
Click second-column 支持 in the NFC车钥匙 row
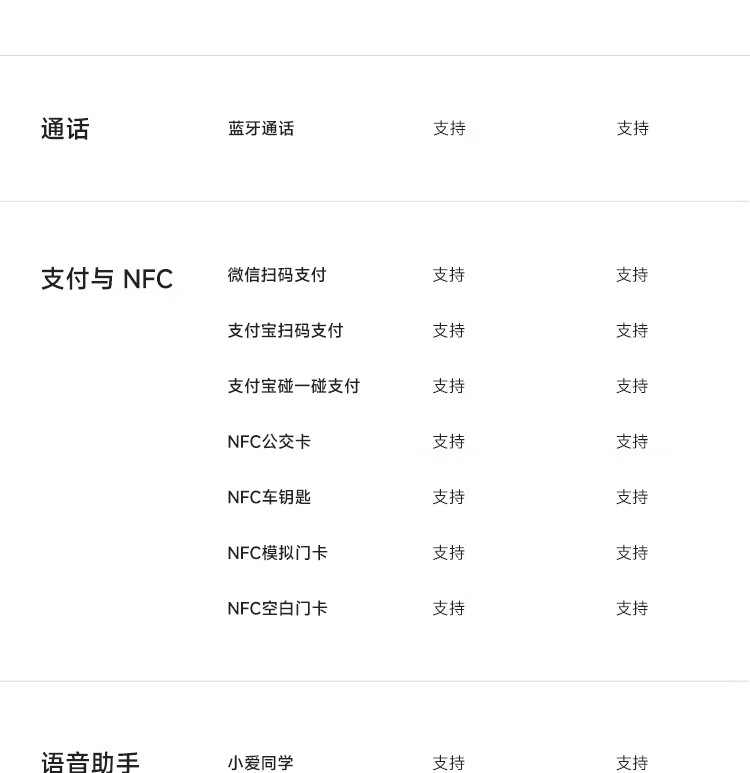pyautogui.click(x=632, y=497)
